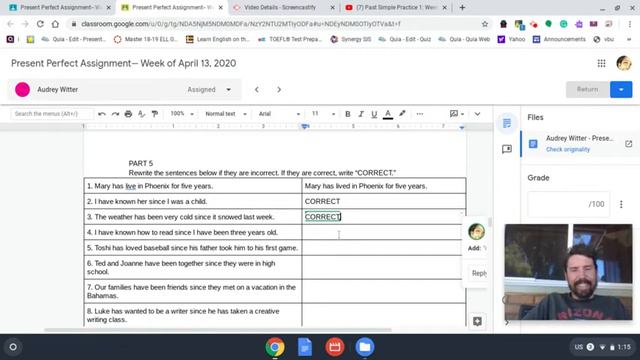The height and width of the screenshot is (360, 640).
Task: Bookmark this page with the star icon
Action: [x=484, y=24]
